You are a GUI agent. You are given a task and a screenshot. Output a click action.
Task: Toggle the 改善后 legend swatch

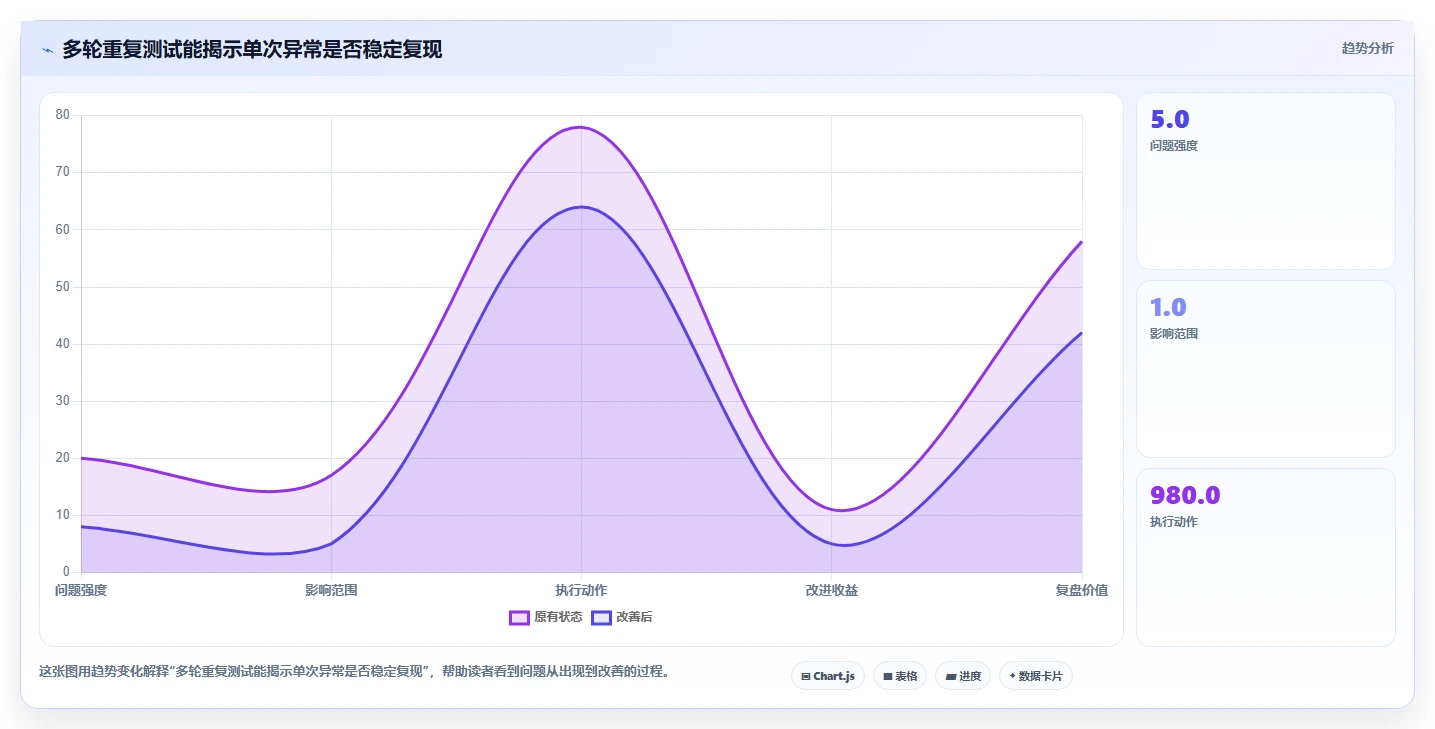tap(601, 617)
